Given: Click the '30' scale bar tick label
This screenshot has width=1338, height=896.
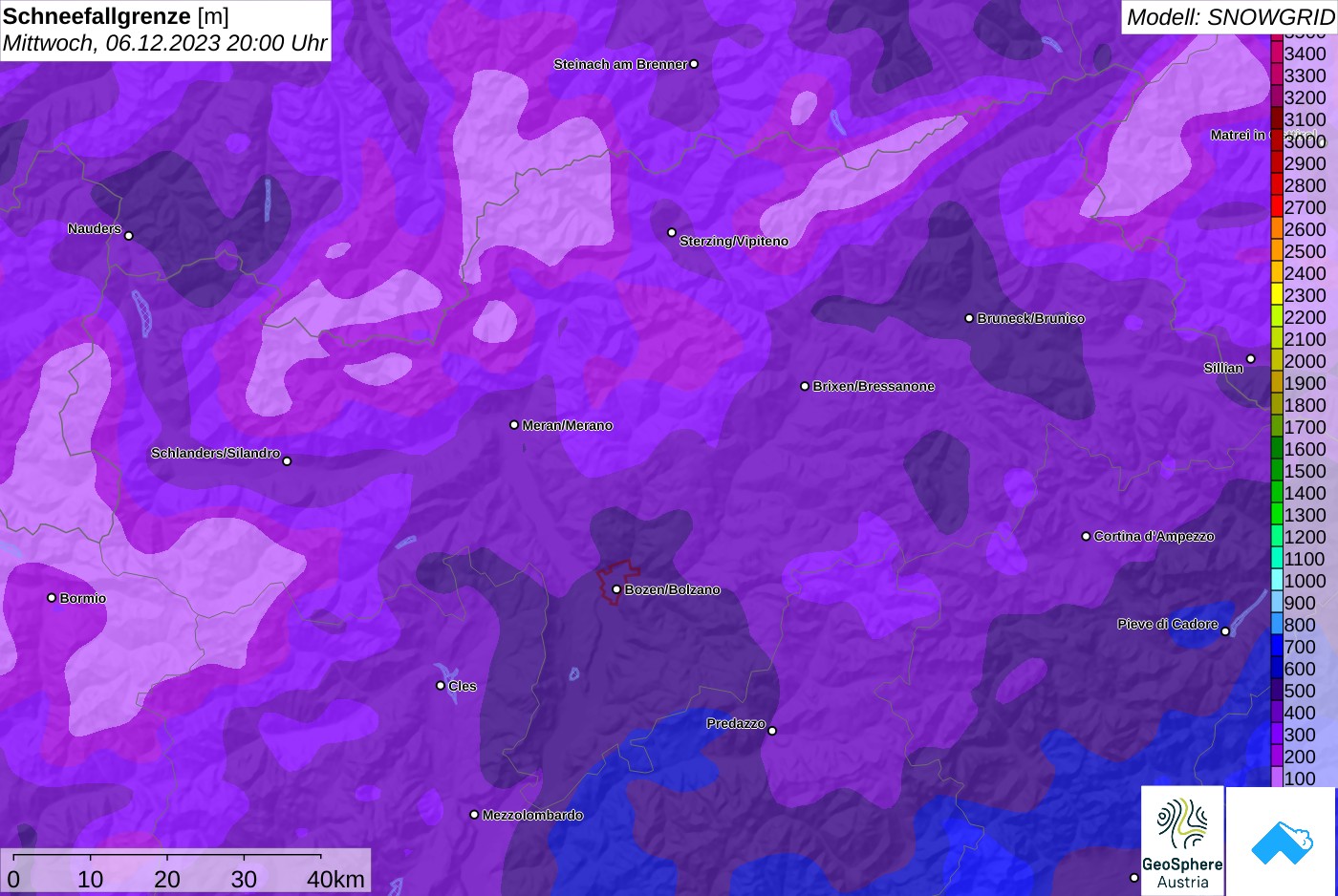Looking at the screenshot, I should click(244, 879).
